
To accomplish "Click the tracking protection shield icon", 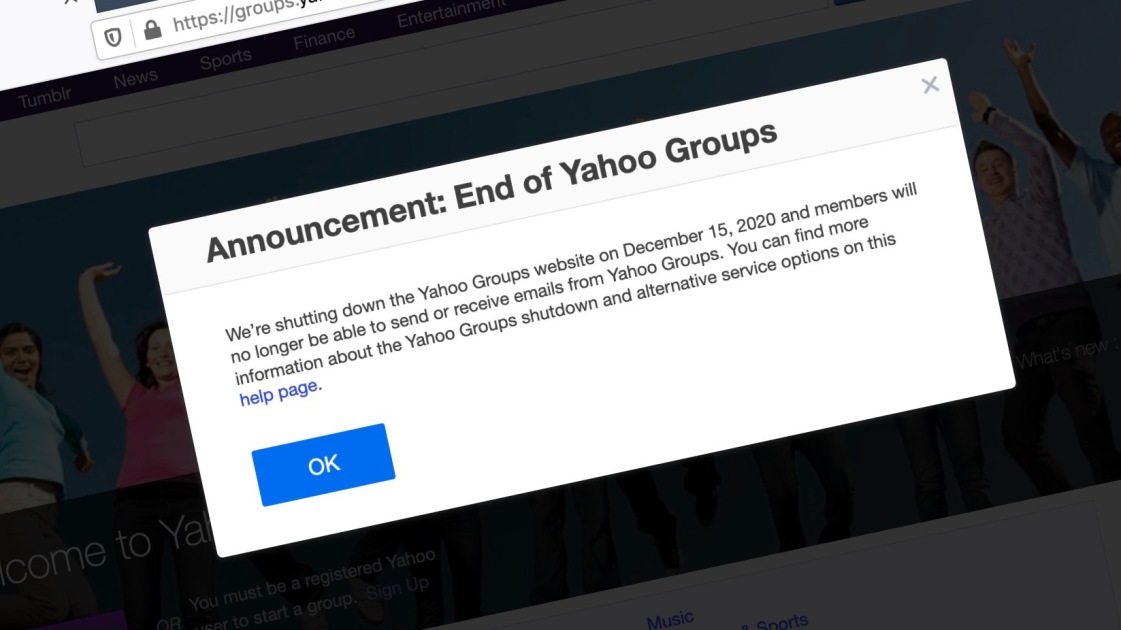I will pos(113,36).
